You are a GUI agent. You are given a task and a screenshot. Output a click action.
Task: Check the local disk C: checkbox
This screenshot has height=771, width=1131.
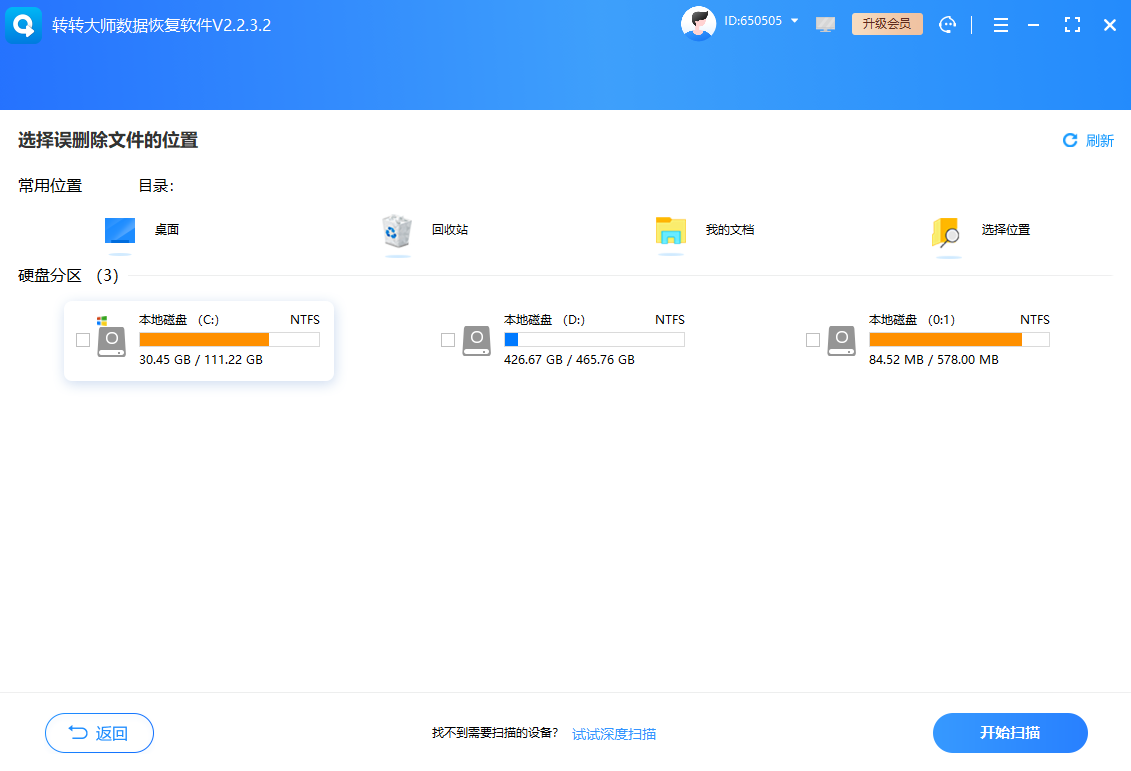click(x=83, y=340)
